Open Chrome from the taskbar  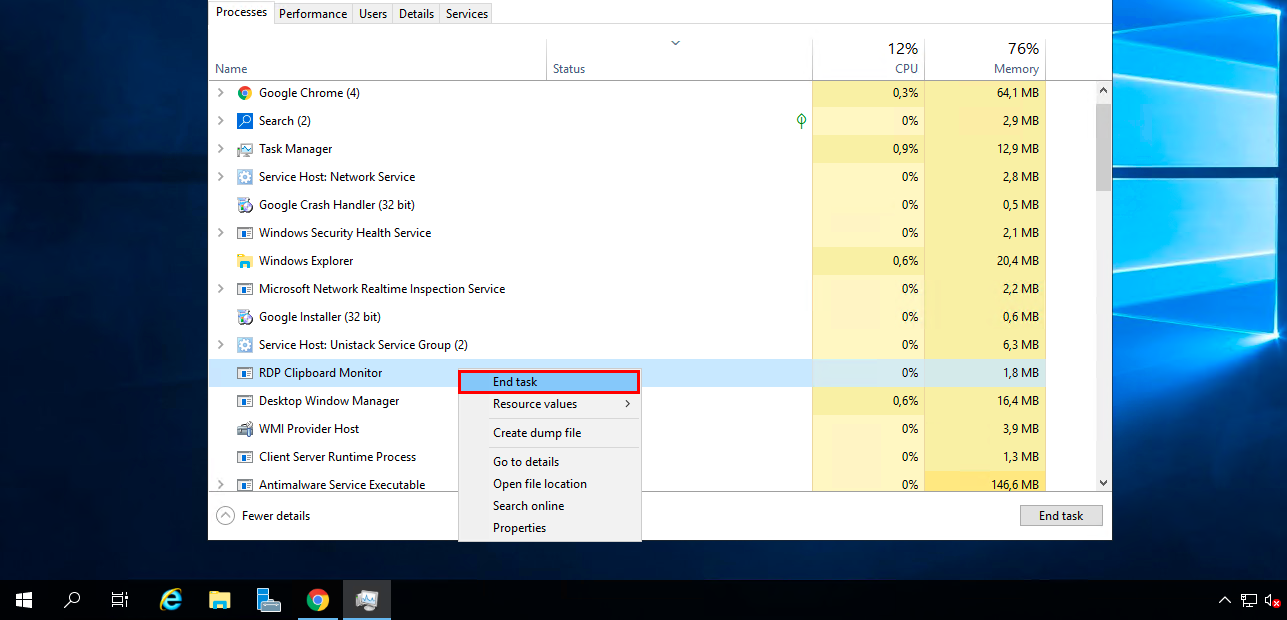[318, 600]
